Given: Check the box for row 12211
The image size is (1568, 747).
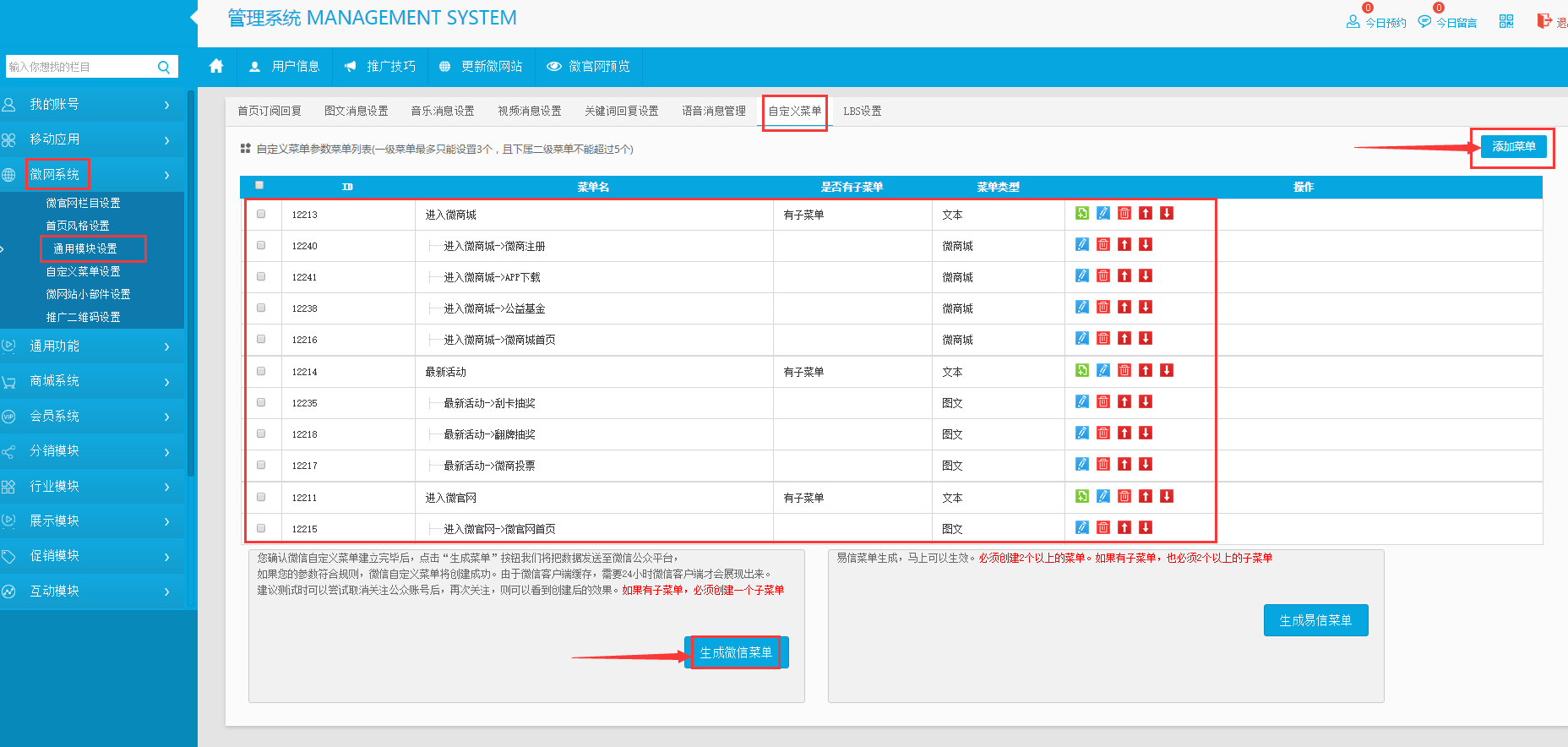Looking at the screenshot, I should [261, 497].
